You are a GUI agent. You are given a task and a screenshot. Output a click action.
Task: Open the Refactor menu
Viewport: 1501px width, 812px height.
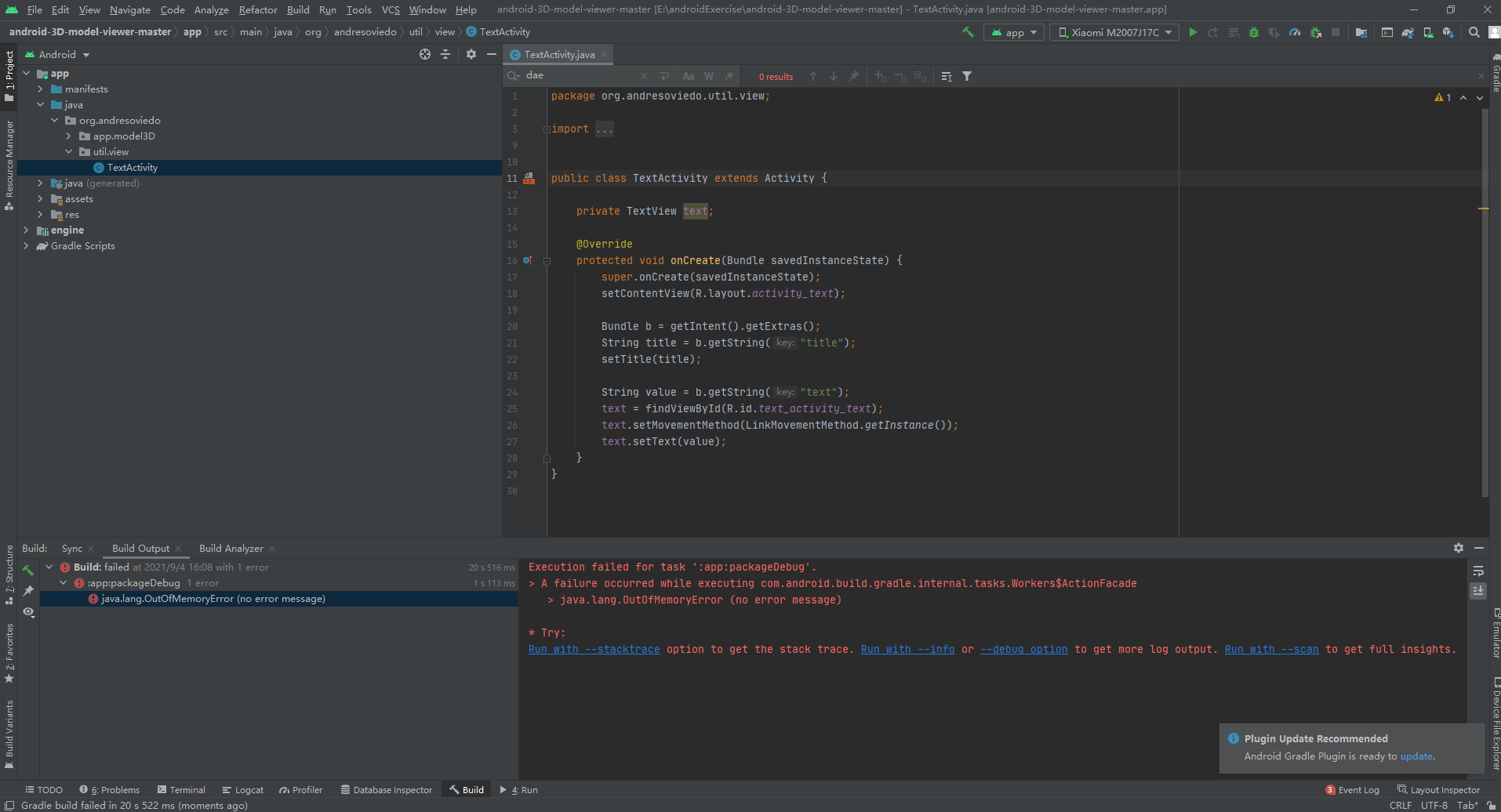pyautogui.click(x=258, y=9)
